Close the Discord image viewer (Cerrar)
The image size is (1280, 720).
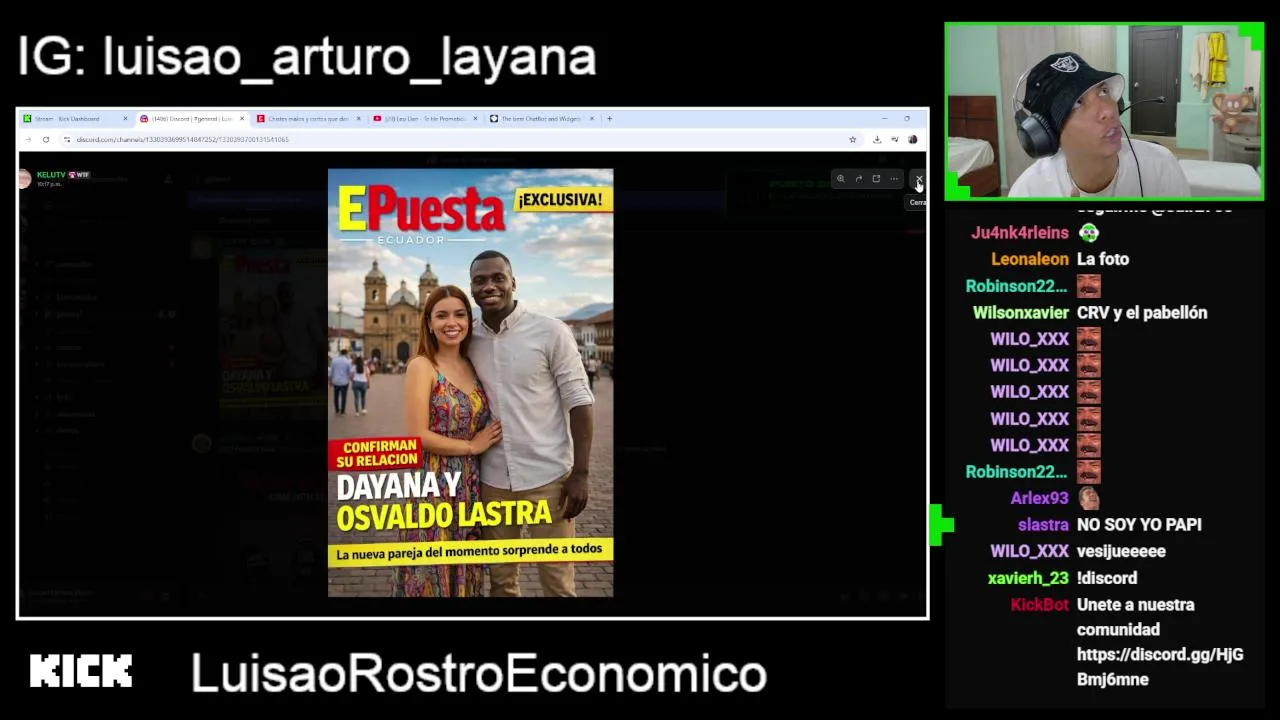(919, 179)
